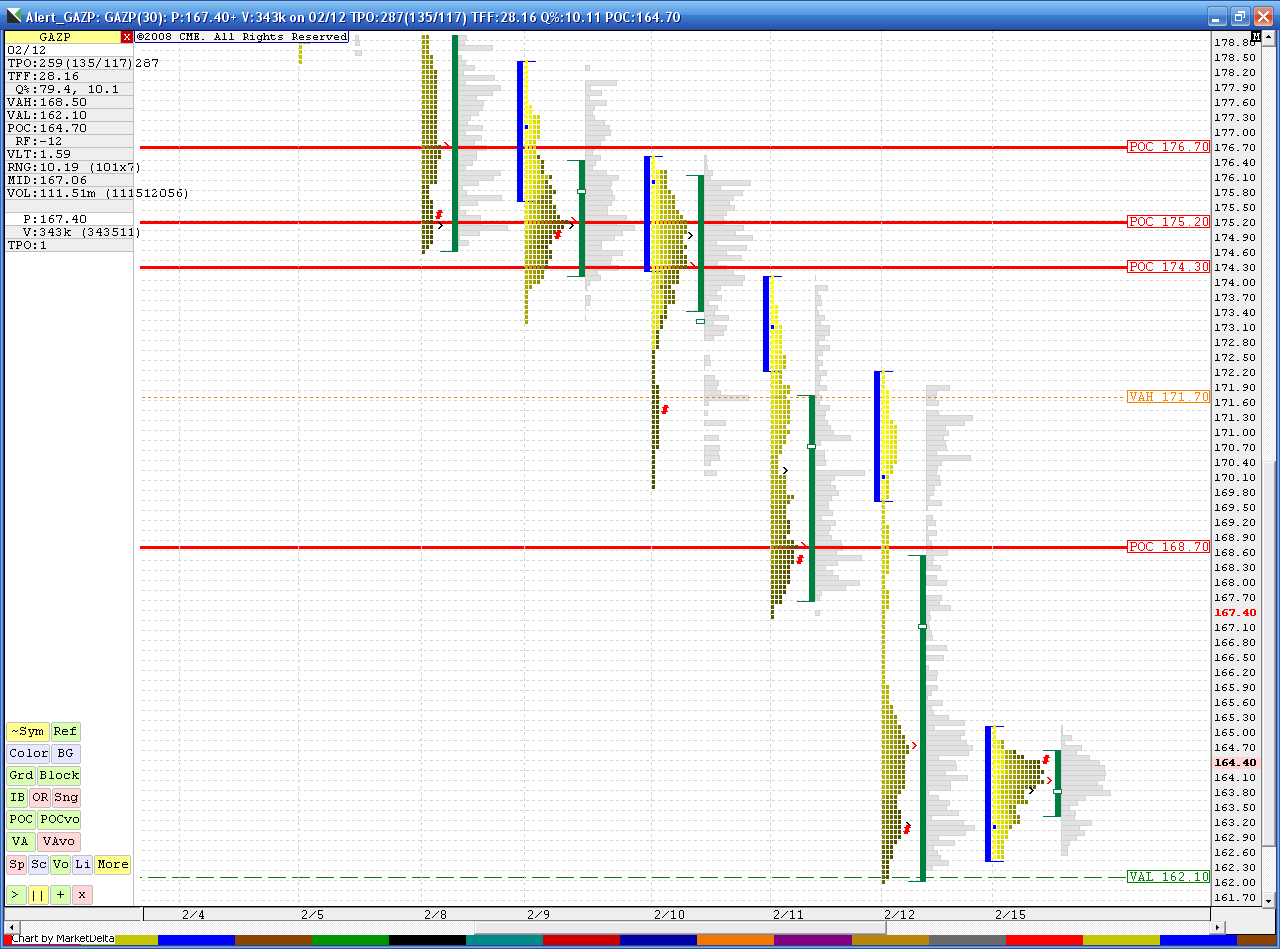Open the More options button
The height and width of the screenshot is (949, 1280).
pyautogui.click(x=112, y=864)
